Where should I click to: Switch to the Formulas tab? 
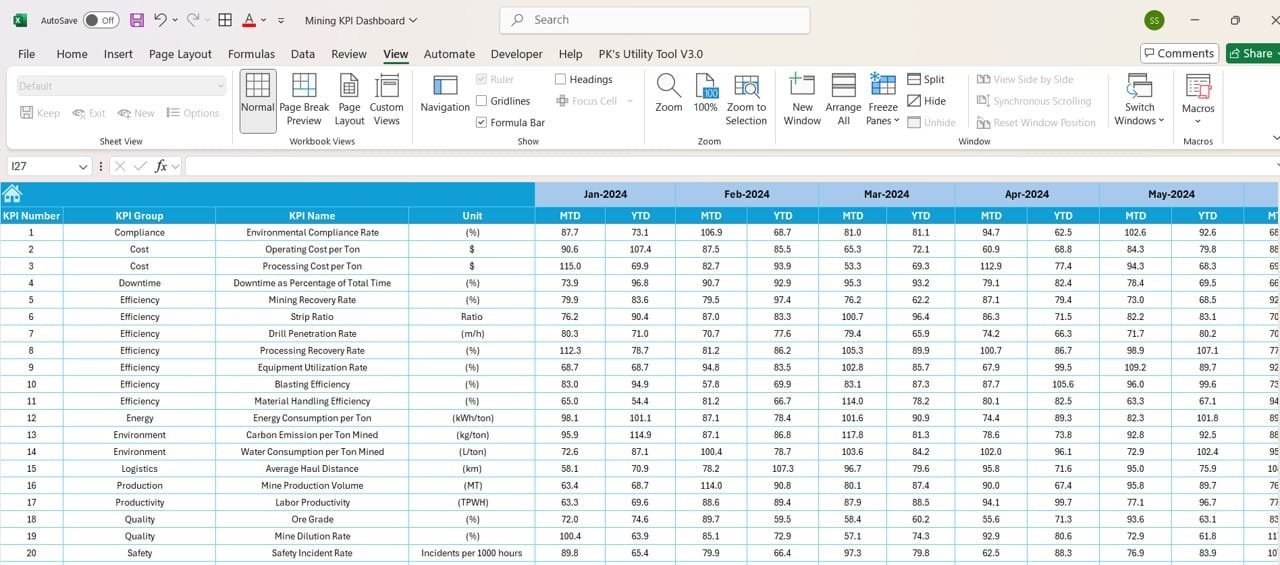pos(251,54)
